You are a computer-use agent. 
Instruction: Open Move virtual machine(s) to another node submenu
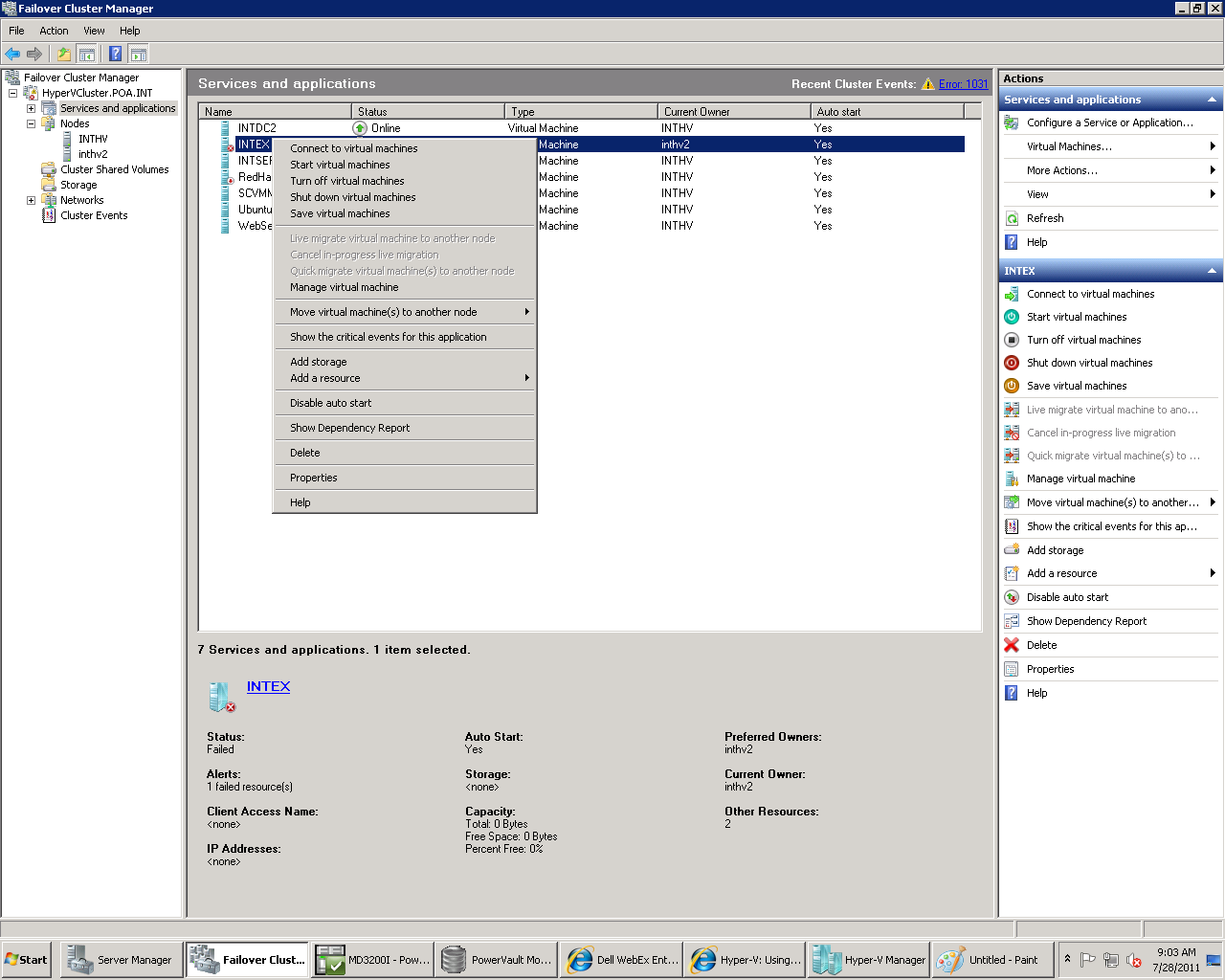point(405,312)
